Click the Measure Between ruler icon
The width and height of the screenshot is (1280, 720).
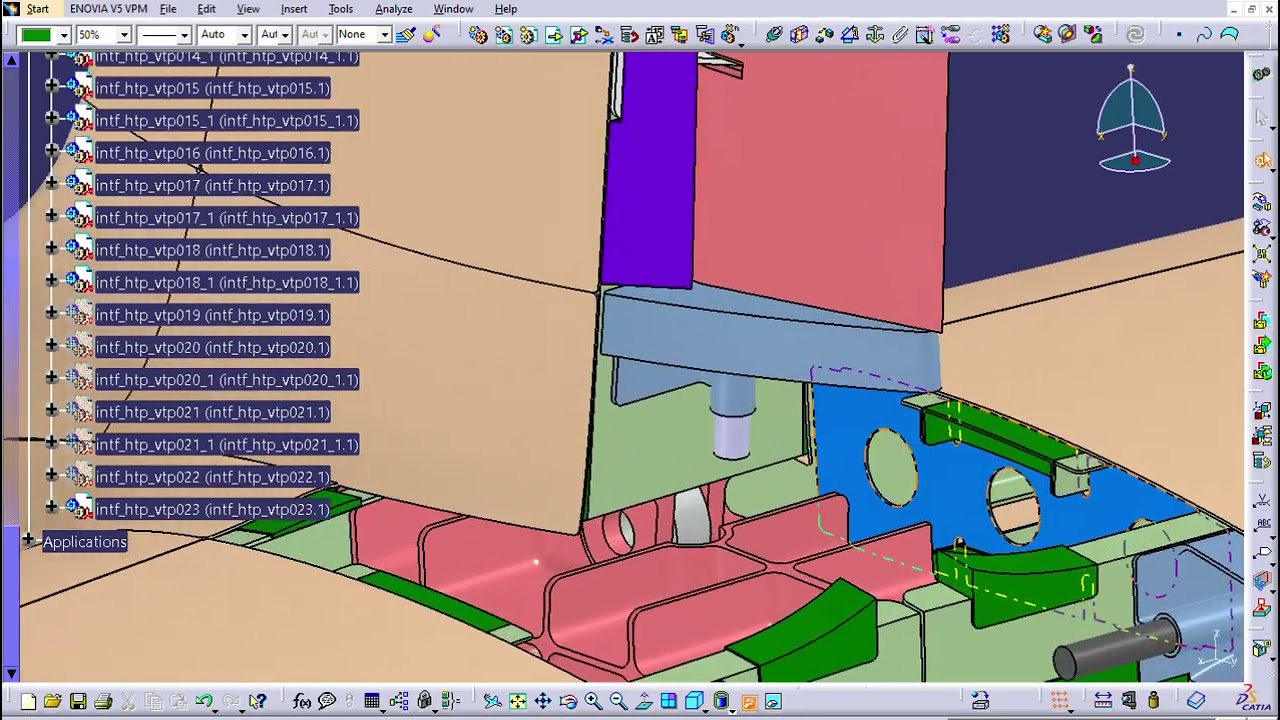[x=1103, y=701]
